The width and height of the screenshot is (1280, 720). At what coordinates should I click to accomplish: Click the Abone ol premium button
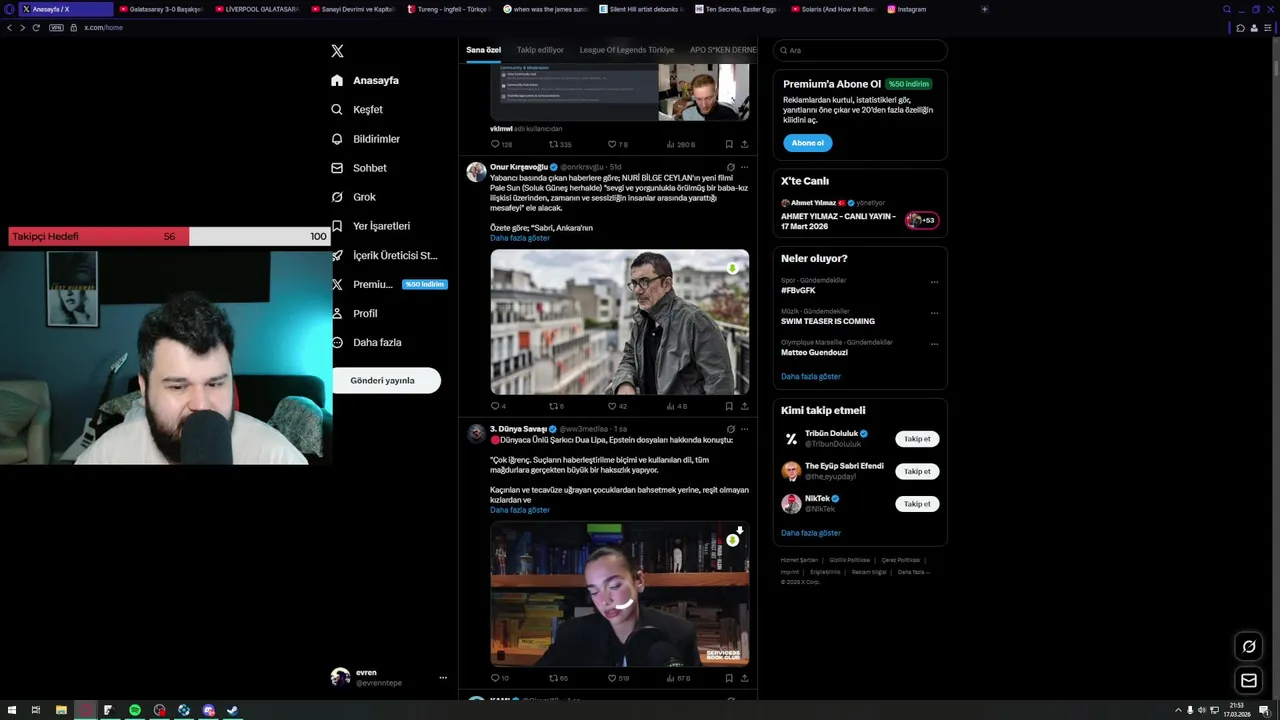[x=807, y=143]
